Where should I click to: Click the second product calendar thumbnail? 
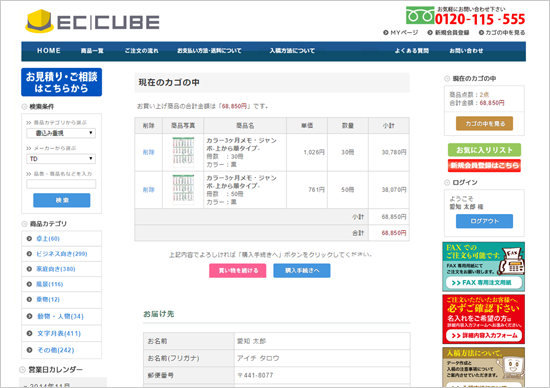pos(183,190)
